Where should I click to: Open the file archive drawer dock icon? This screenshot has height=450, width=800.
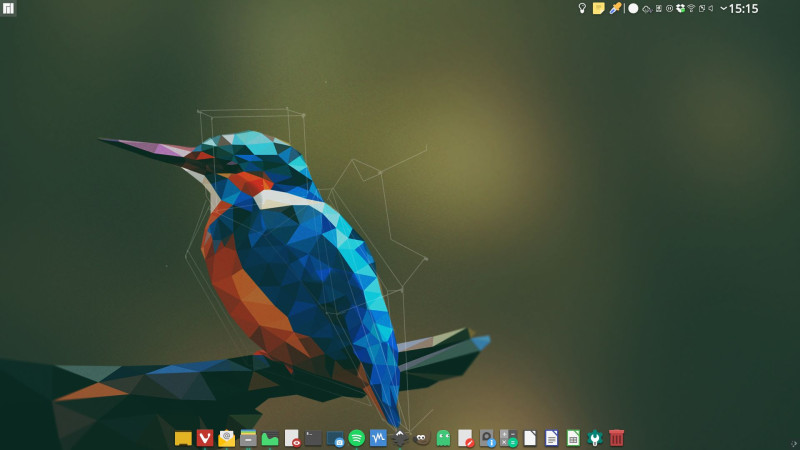click(248, 438)
